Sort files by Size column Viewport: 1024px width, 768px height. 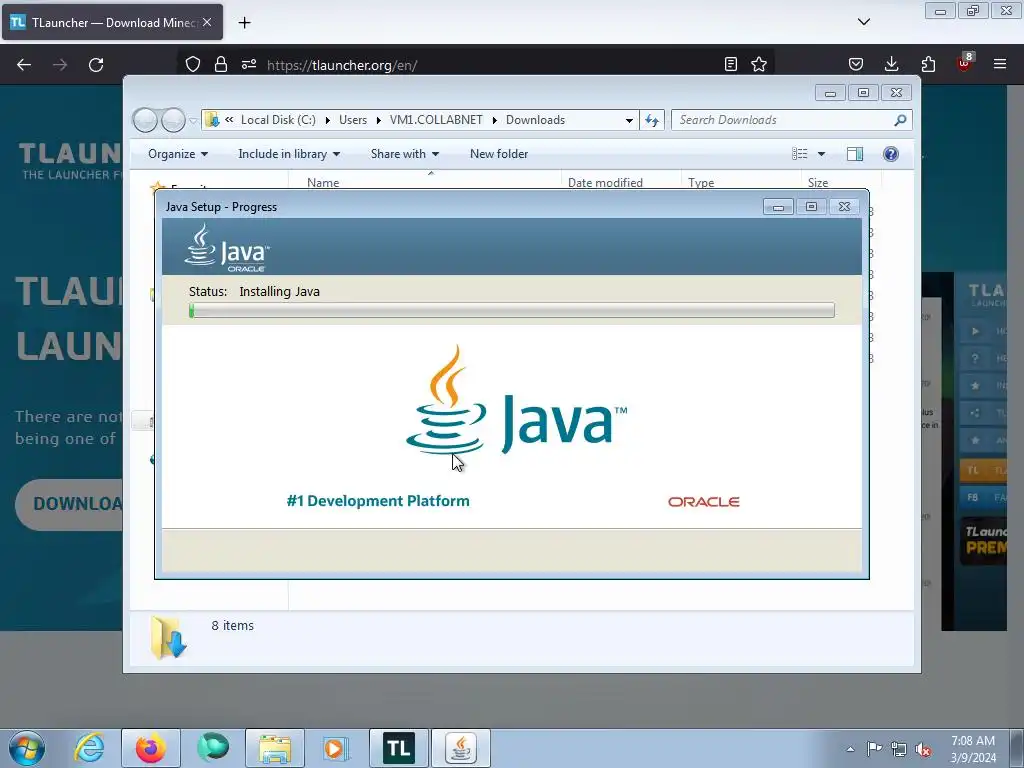coord(841,182)
